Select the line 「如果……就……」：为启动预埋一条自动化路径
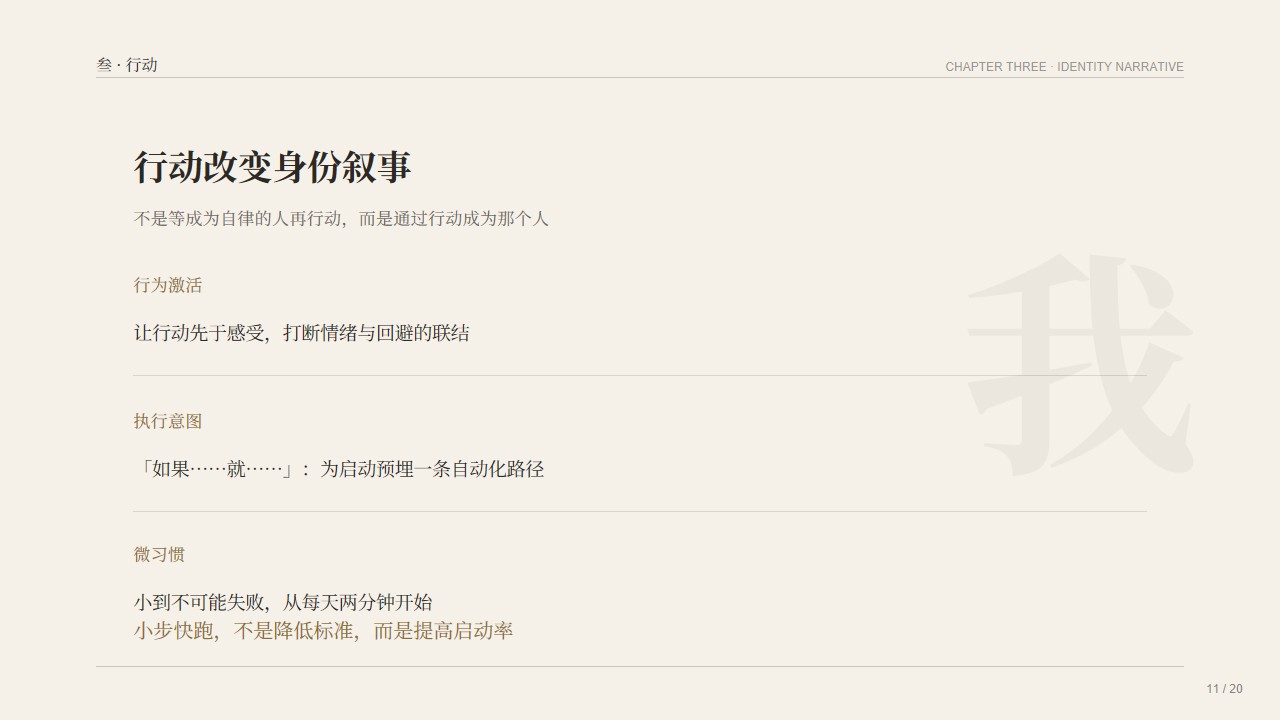This screenshot has height=720, width=1280. [x=339, y=469]
